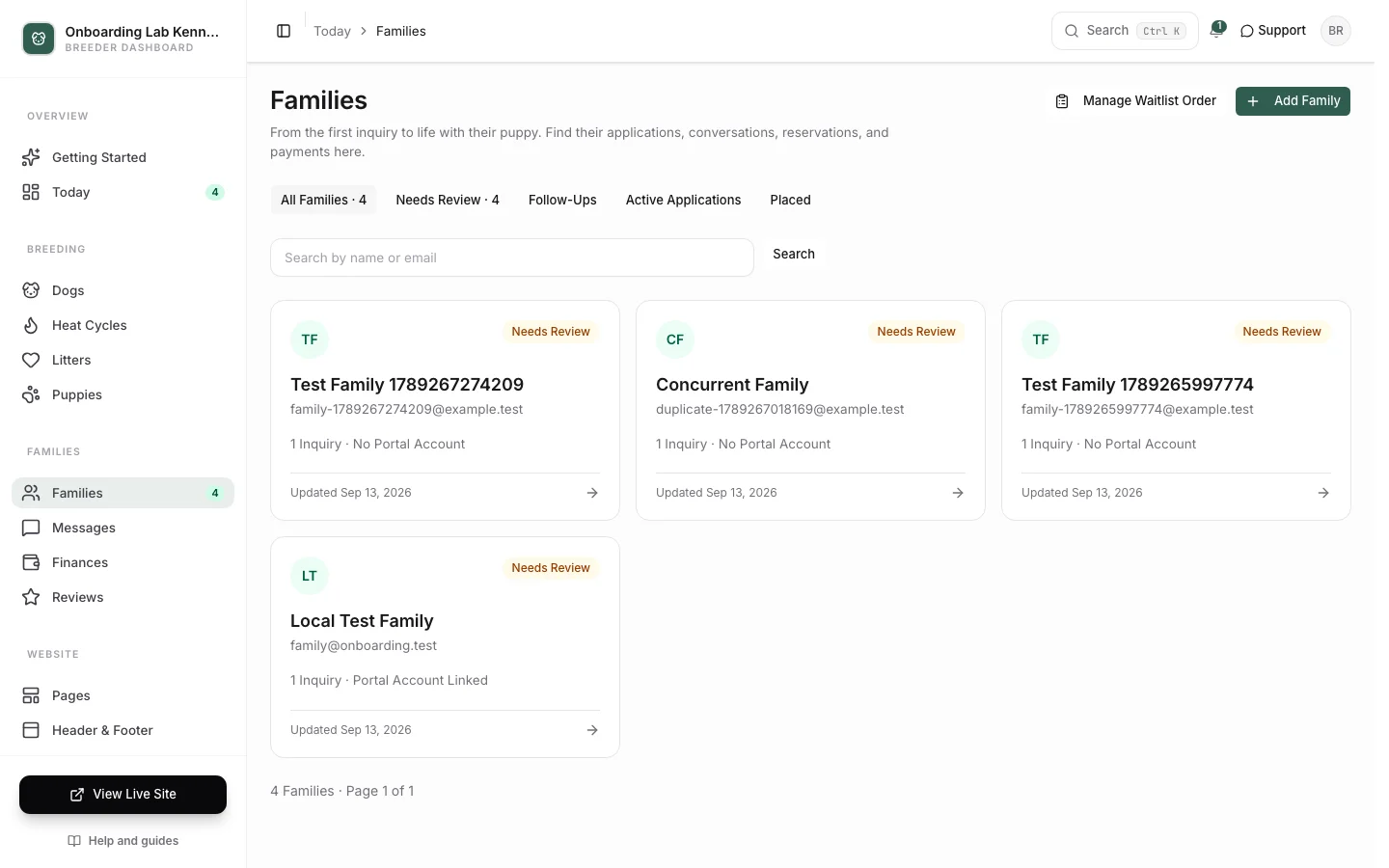Image resolution: width=1389 pixels, height=868 pixels.
Task: Open the BR user avatar menu
Action: pos(1336,31)
